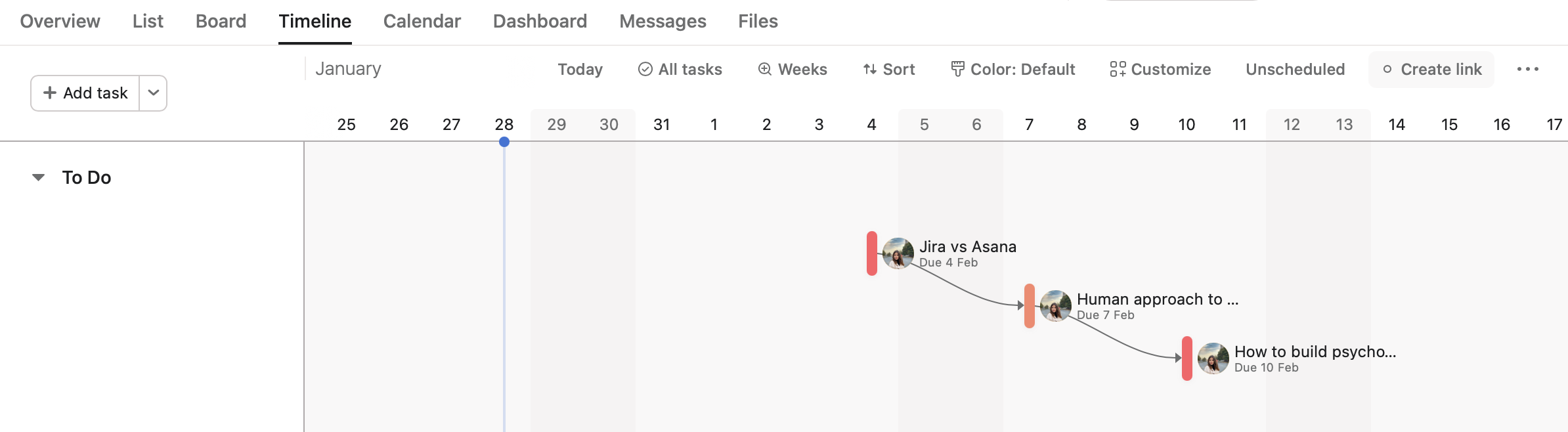The width and height of the screenshot is (1568, 432).
Task: Open the three-dot more options menu
Action: (x=1528, y=69)
